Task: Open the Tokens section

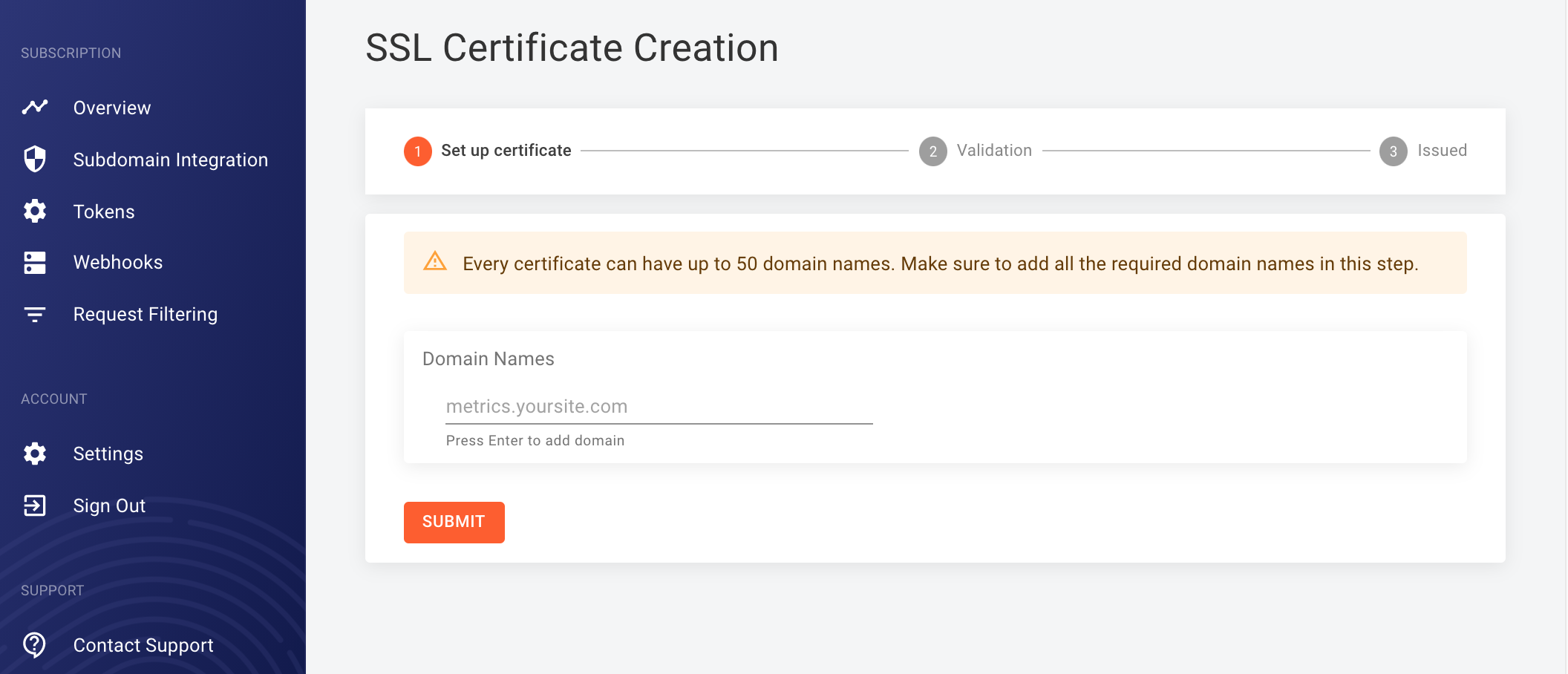Action: 104,212
